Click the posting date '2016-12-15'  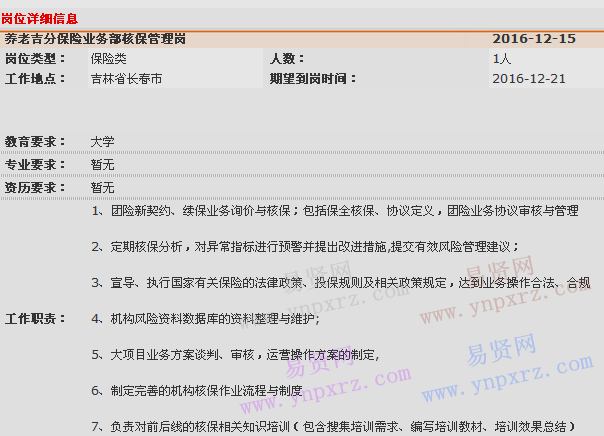534,39
